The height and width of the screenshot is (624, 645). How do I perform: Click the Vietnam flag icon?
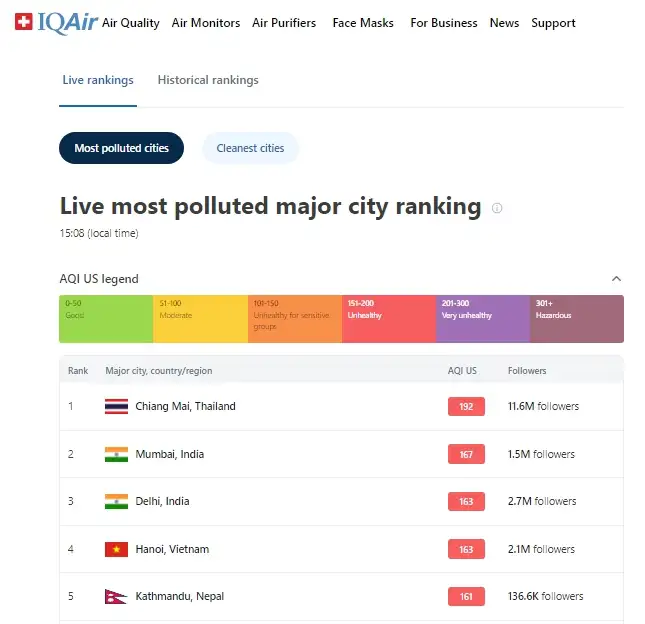tap(116, 549)
